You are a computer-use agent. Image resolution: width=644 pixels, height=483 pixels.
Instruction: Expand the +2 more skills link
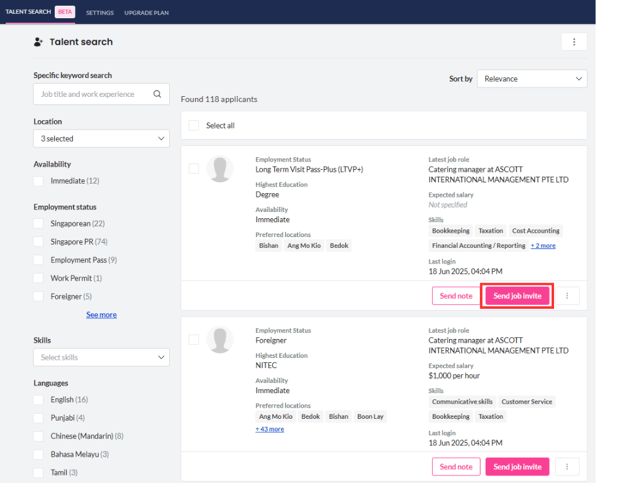[543, 246]
